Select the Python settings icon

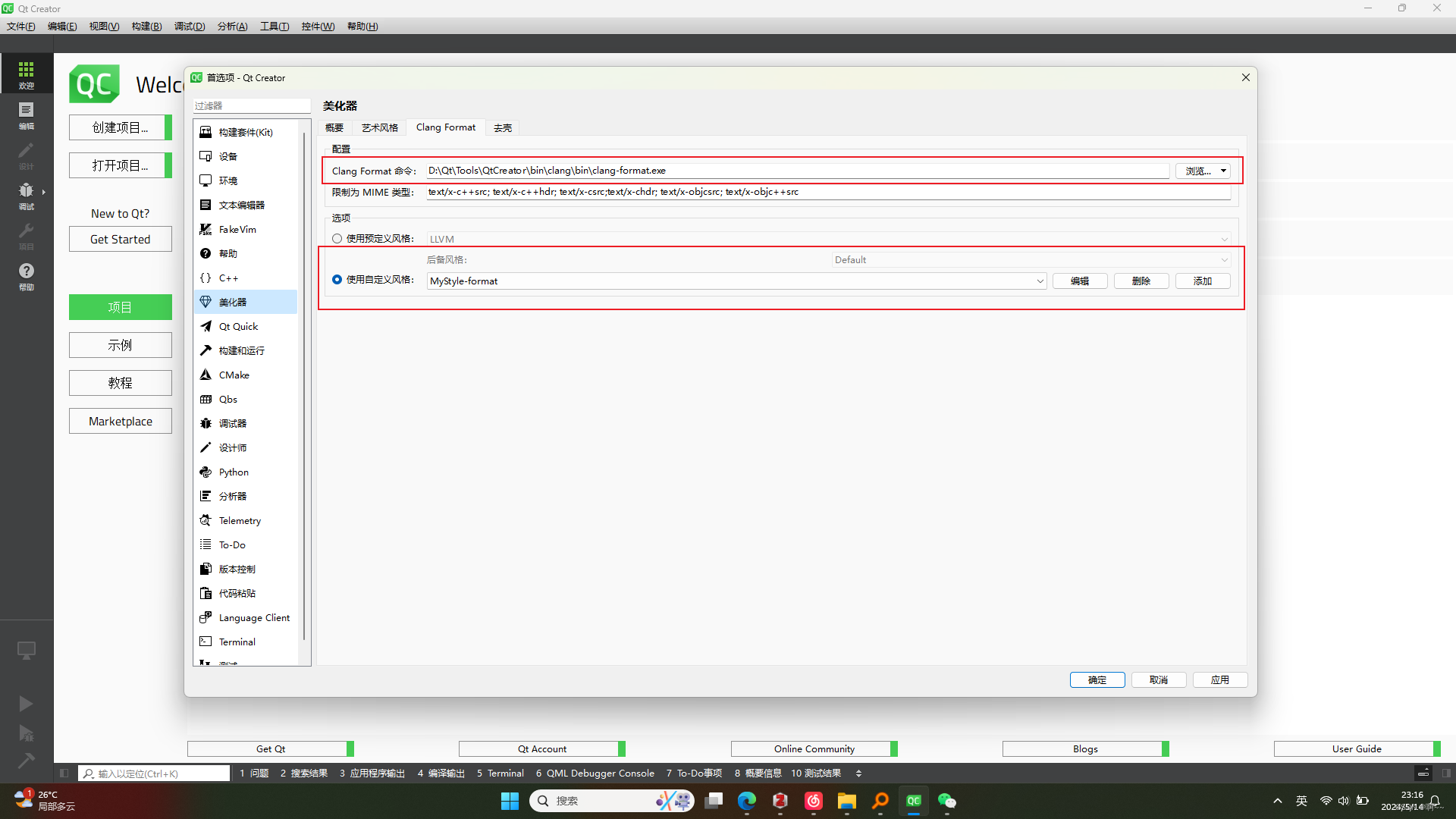(x=206, y=472)
